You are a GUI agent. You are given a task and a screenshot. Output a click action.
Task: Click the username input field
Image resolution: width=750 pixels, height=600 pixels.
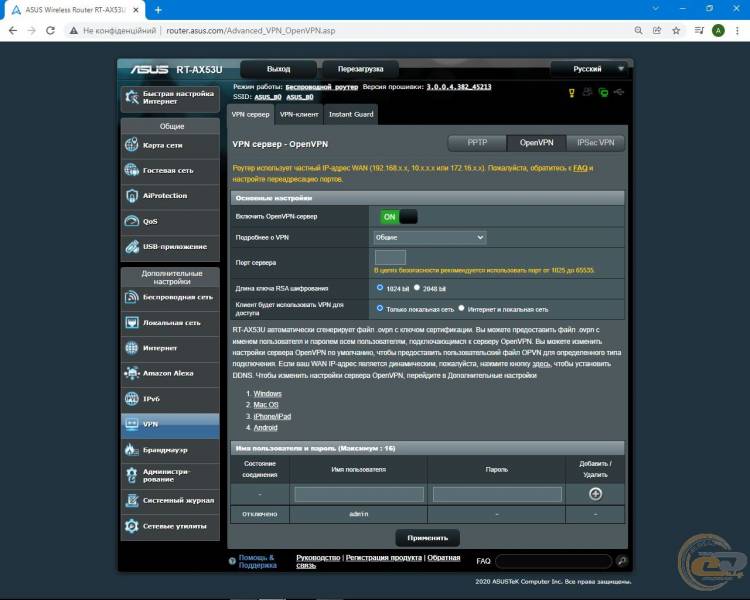pos(359,494)
